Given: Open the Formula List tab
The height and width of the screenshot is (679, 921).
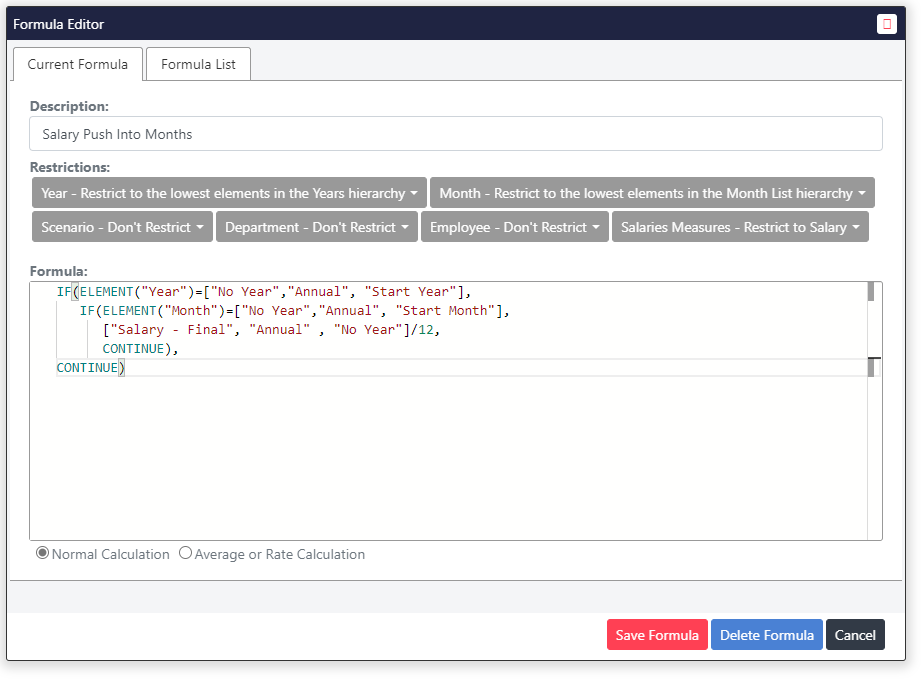Looking at the screenshot, I should pyautogui.click(x=198, y=64).
